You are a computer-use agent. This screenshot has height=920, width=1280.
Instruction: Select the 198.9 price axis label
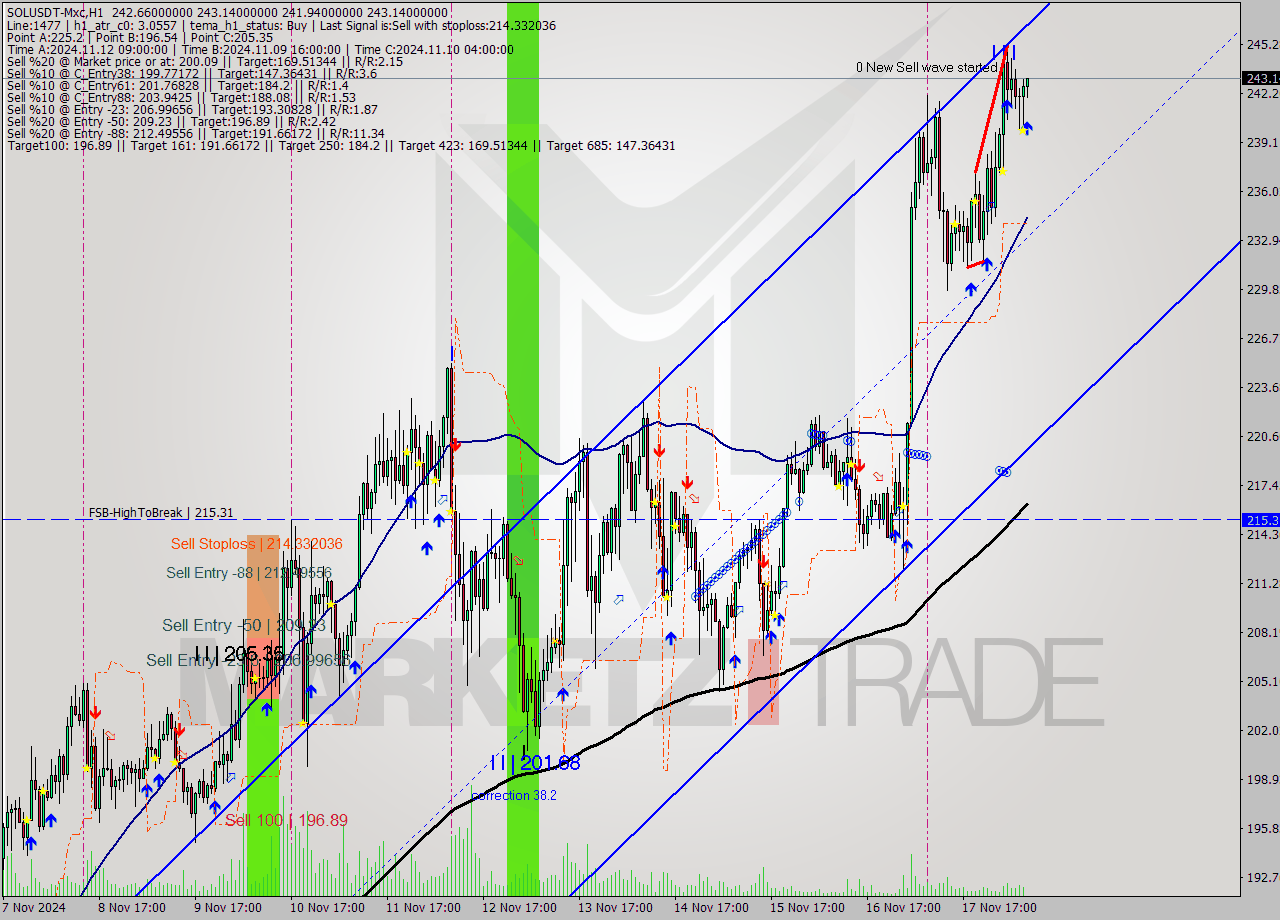[1262, 779]
